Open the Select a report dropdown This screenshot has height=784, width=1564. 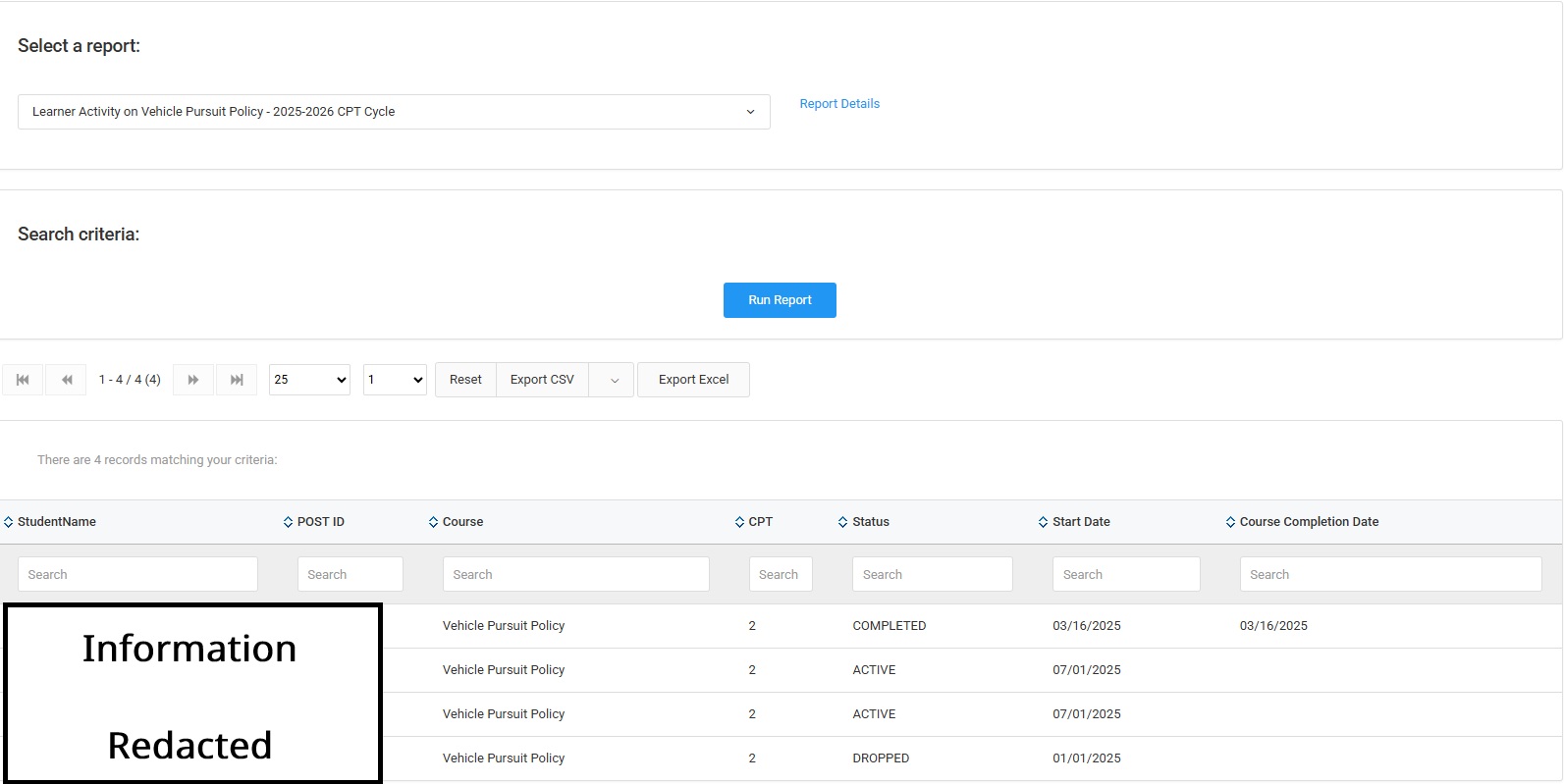click(394, 112)
